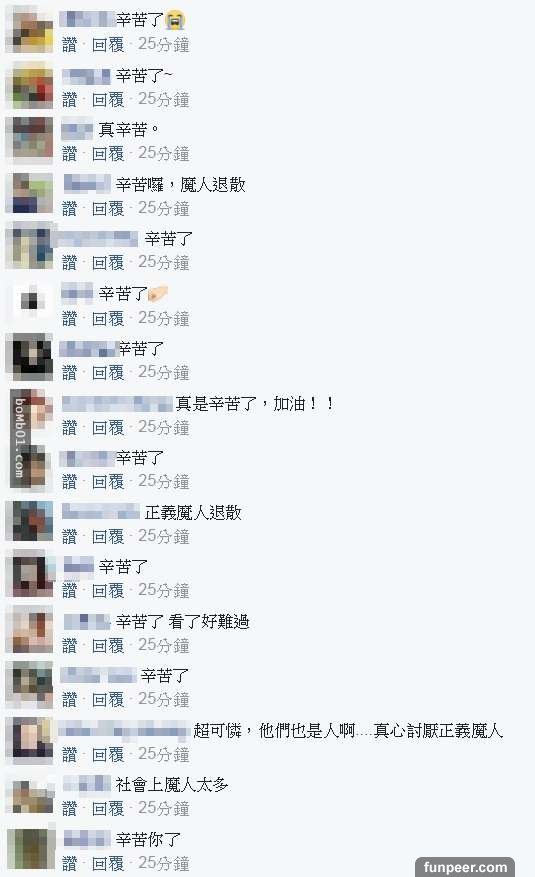Like the comment 正義魔人退散
This screenshot has height=877, width=535.
(x=69, y=536)
